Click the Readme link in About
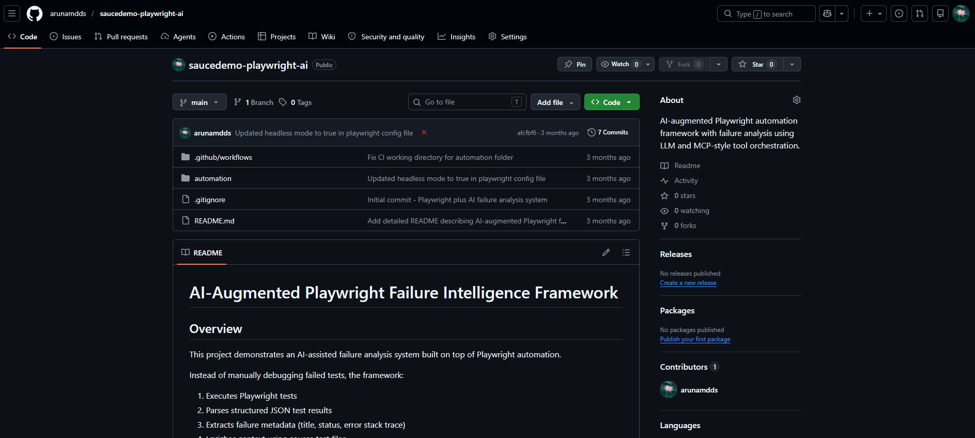The image size is (975, 438). (680, 166)
